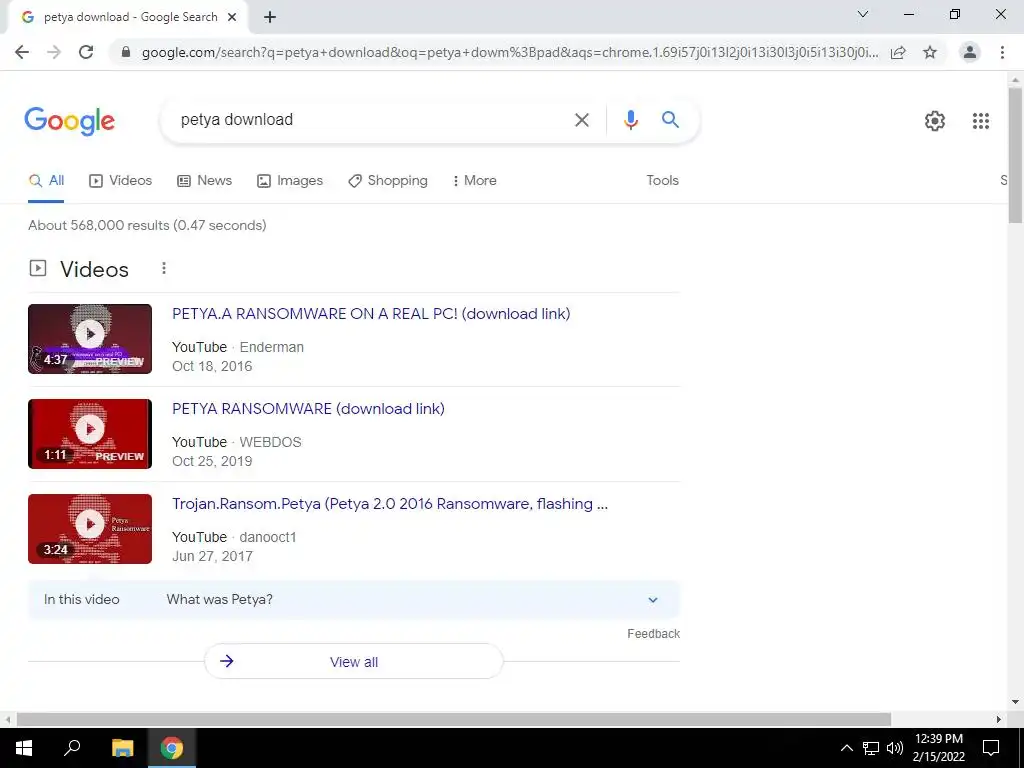Click the Videos section play-box icon
The width and height of the screenshot is (1024, 768).
point(38,268)
